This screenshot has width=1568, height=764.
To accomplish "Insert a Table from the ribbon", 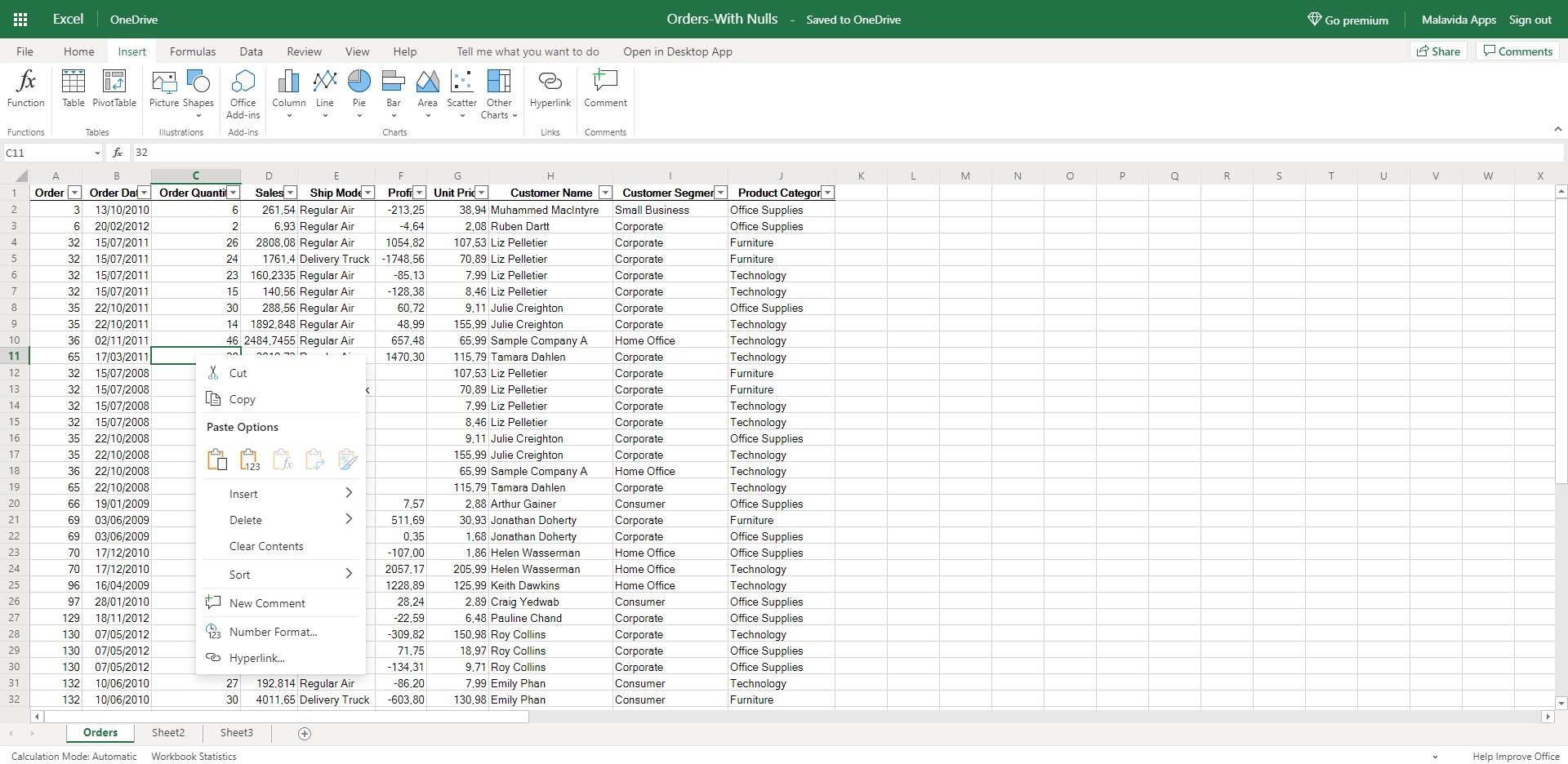I will (x=73, y=89).
